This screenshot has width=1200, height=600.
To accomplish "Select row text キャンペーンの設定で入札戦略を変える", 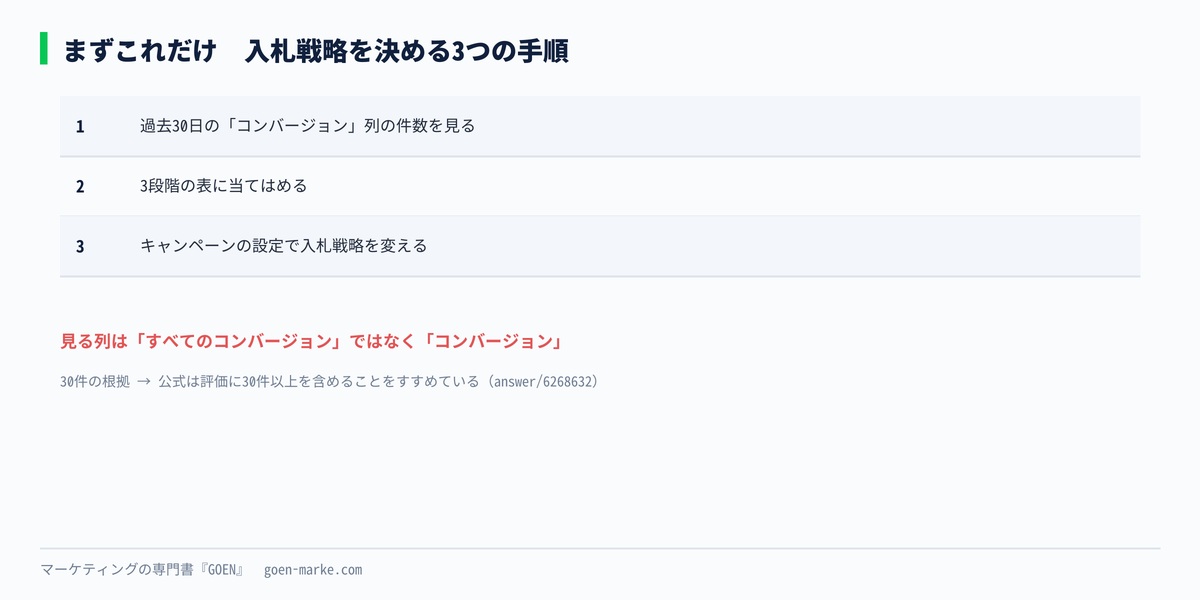I will click(283, 246).
